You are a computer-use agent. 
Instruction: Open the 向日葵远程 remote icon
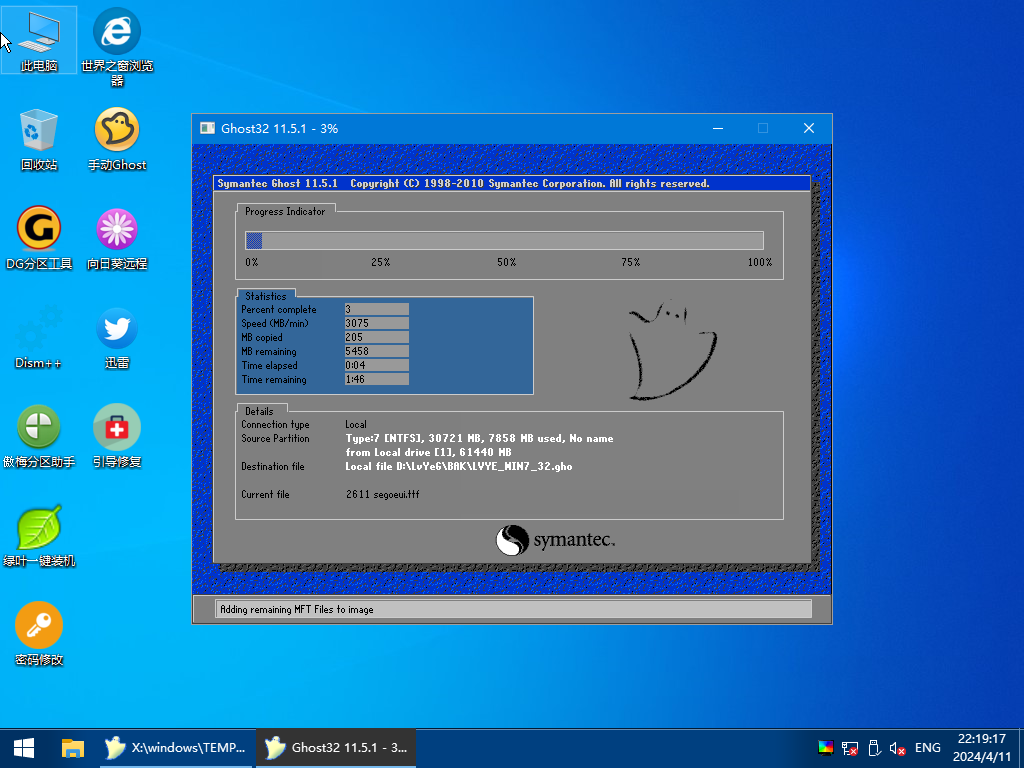117,238
